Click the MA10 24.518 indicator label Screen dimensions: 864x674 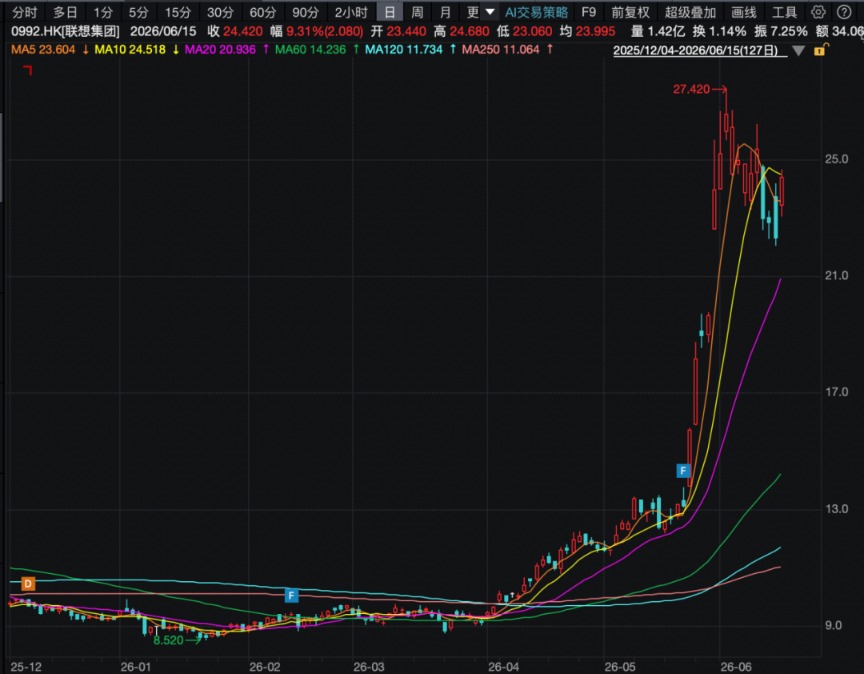(x=130, y=50)
